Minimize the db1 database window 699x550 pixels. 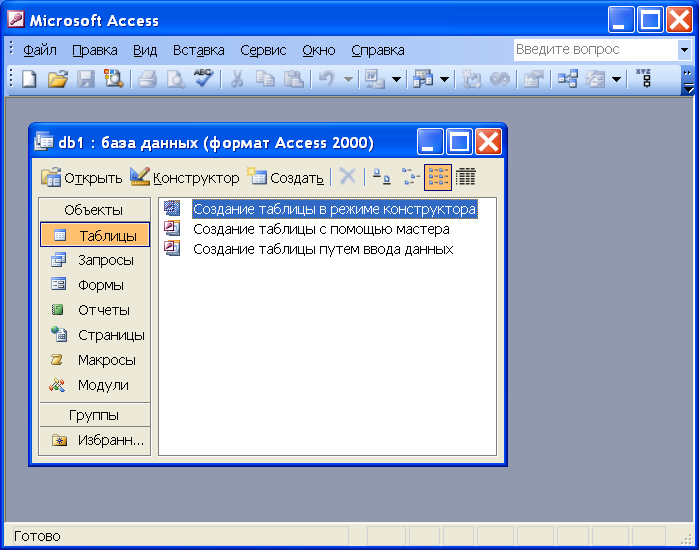pyautogui.click(x=430, y=142)
